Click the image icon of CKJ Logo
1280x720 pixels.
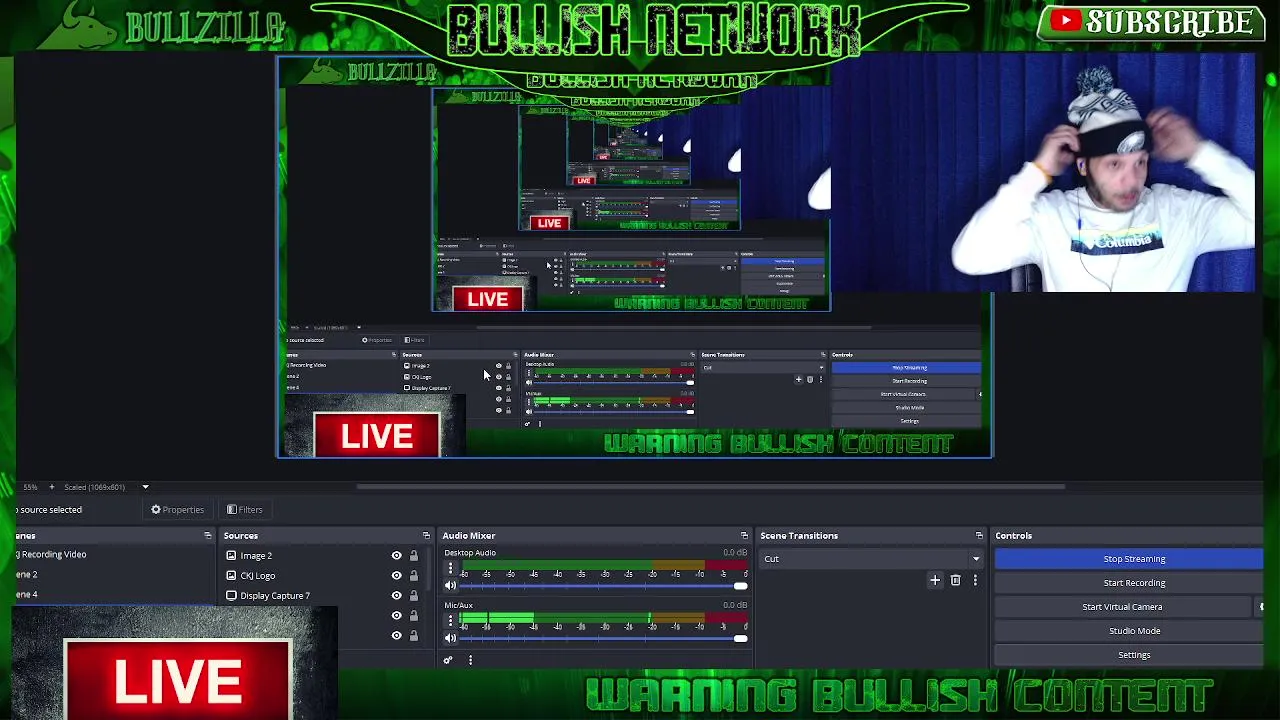pos(231,576)
